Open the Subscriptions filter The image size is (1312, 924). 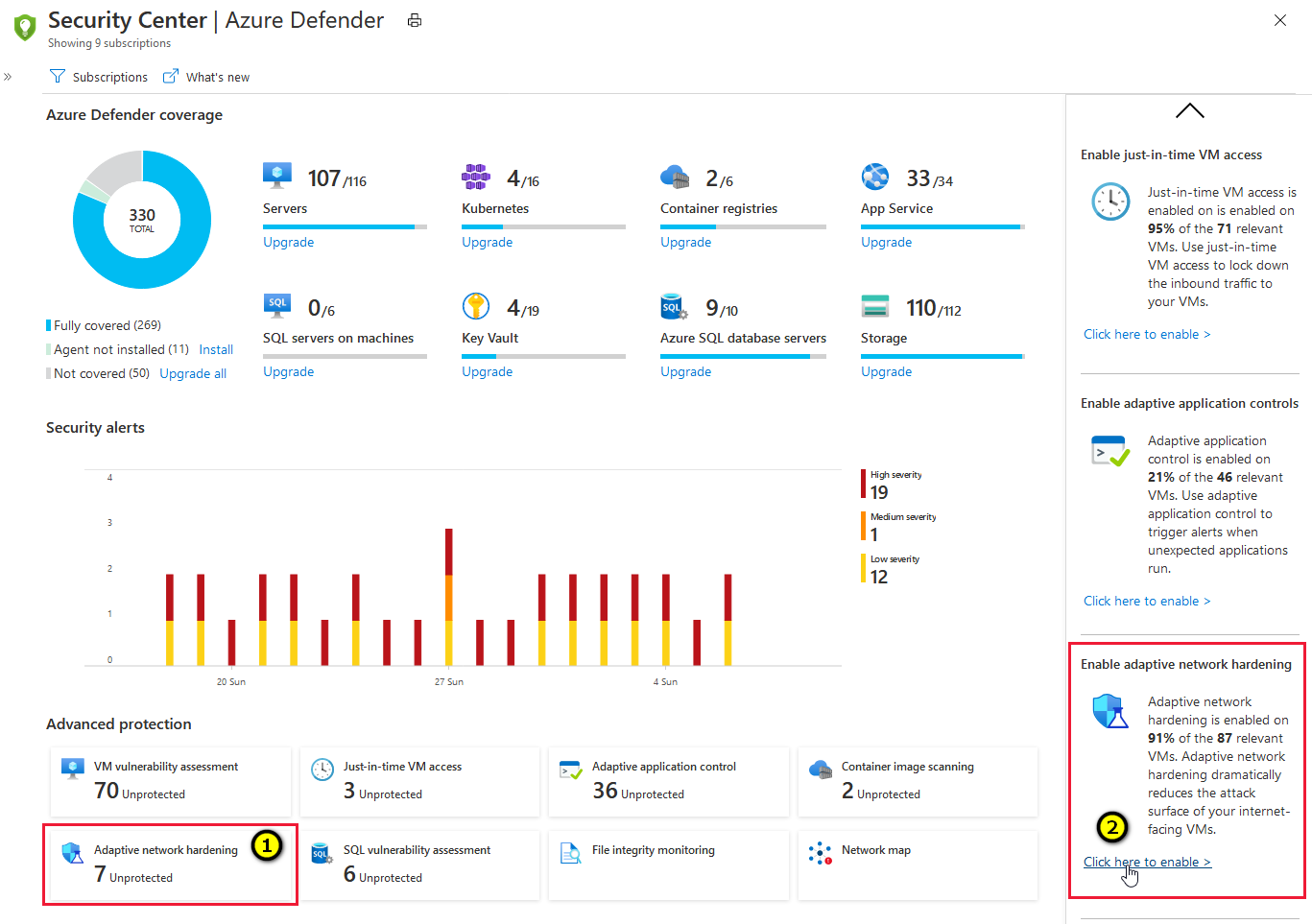coord(99,77)
